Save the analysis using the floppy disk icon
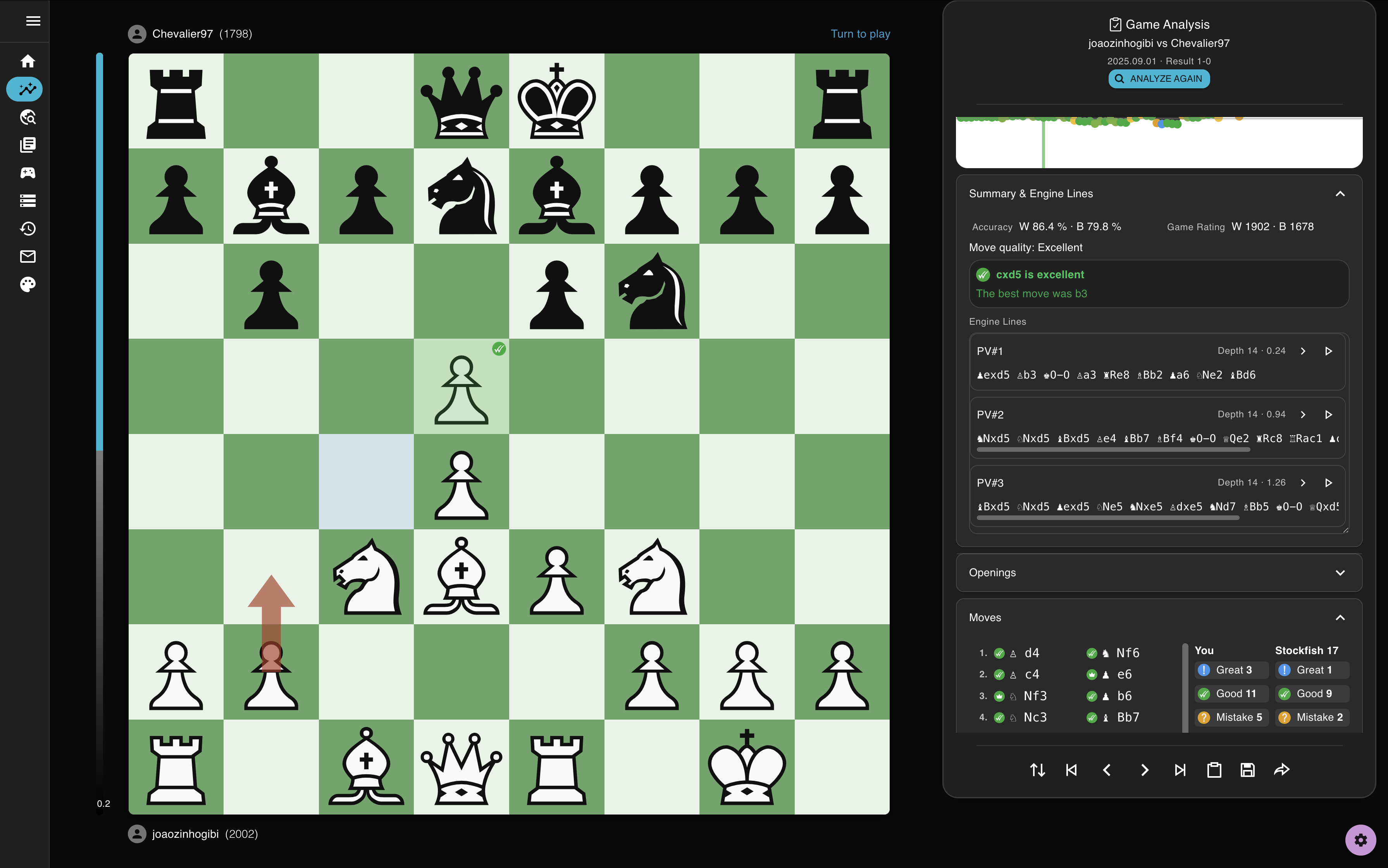The width and height of the screenshot is (1388, 868). click(1248, 770)
